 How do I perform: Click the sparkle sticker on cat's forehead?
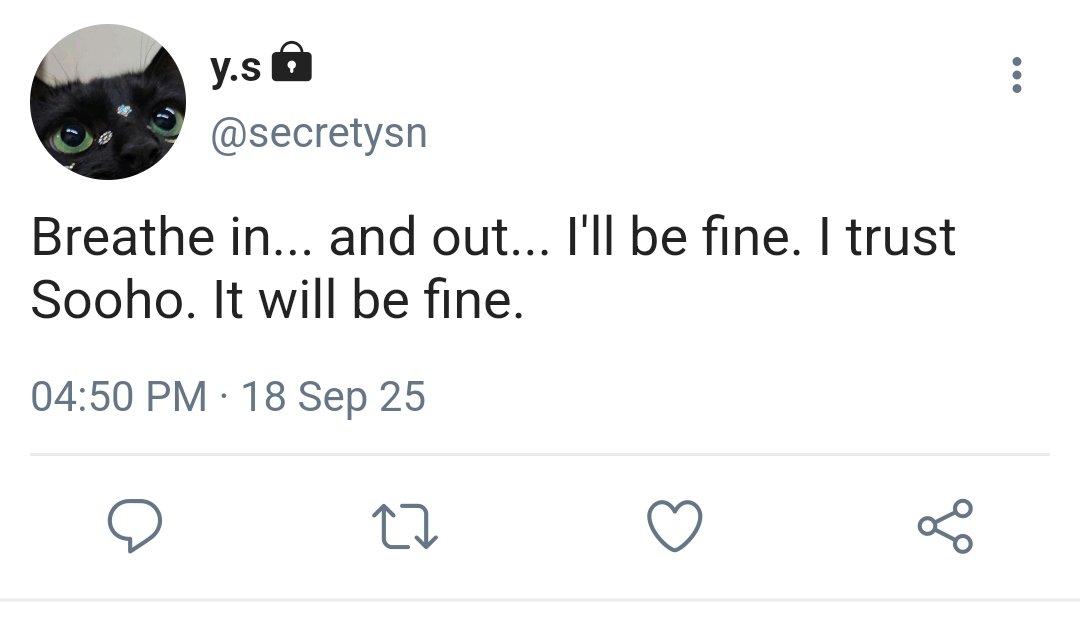pyautogui.click(x=124, y=111)
